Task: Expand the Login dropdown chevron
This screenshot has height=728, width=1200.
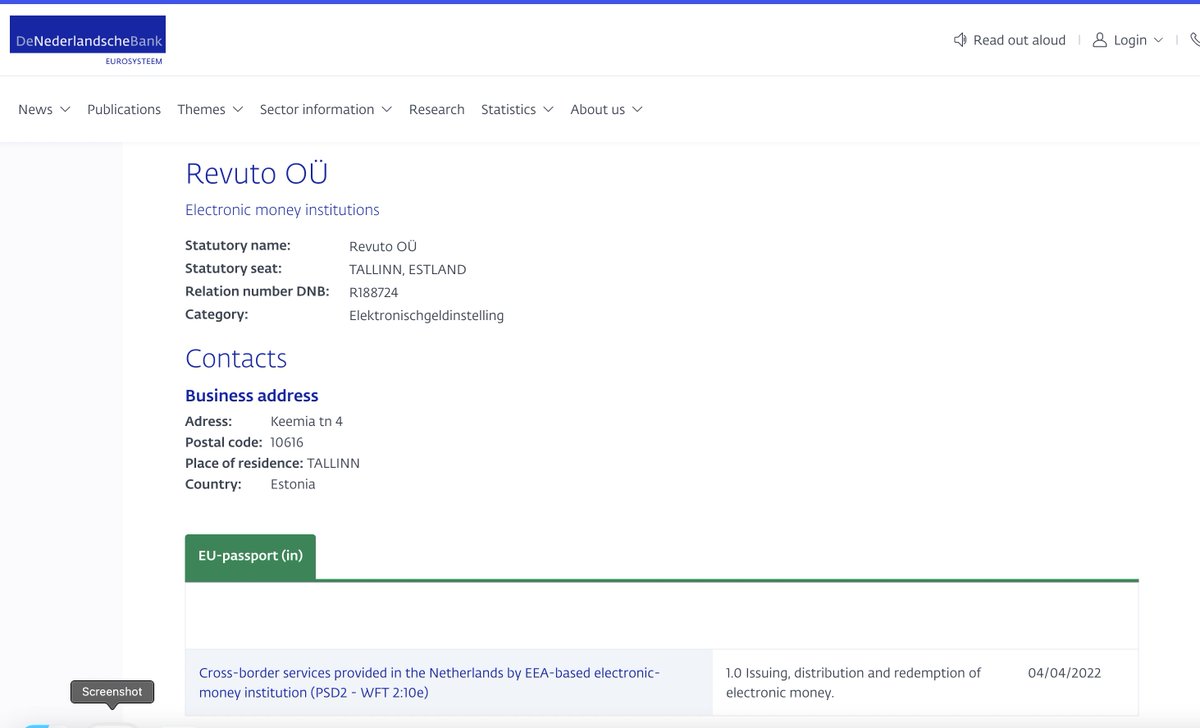Action: tap(1158, 40)
